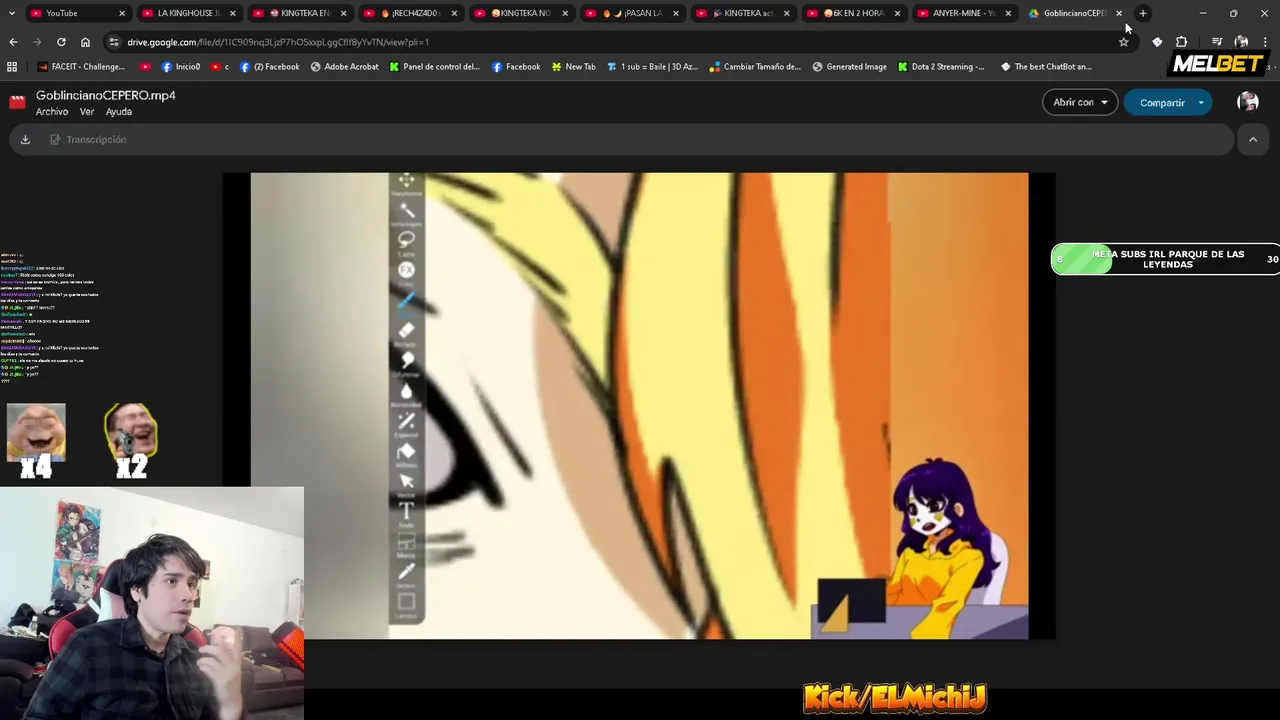Open the Panel de control bookmark

(434, 67)
